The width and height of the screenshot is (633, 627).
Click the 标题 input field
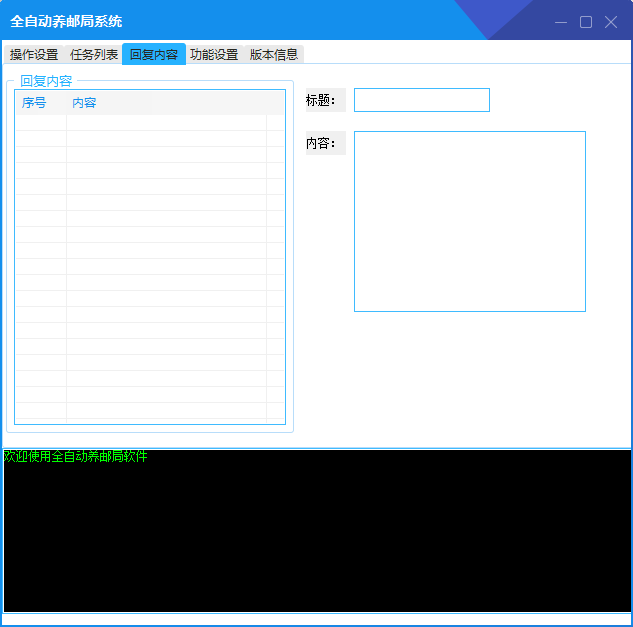(x=422, y=100)
